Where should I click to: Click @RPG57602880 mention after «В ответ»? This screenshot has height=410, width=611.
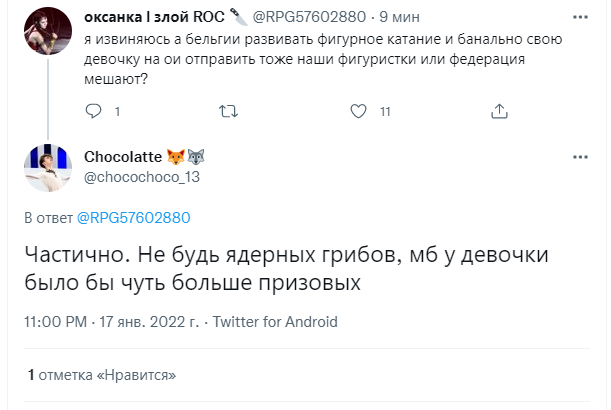[133, 217]
